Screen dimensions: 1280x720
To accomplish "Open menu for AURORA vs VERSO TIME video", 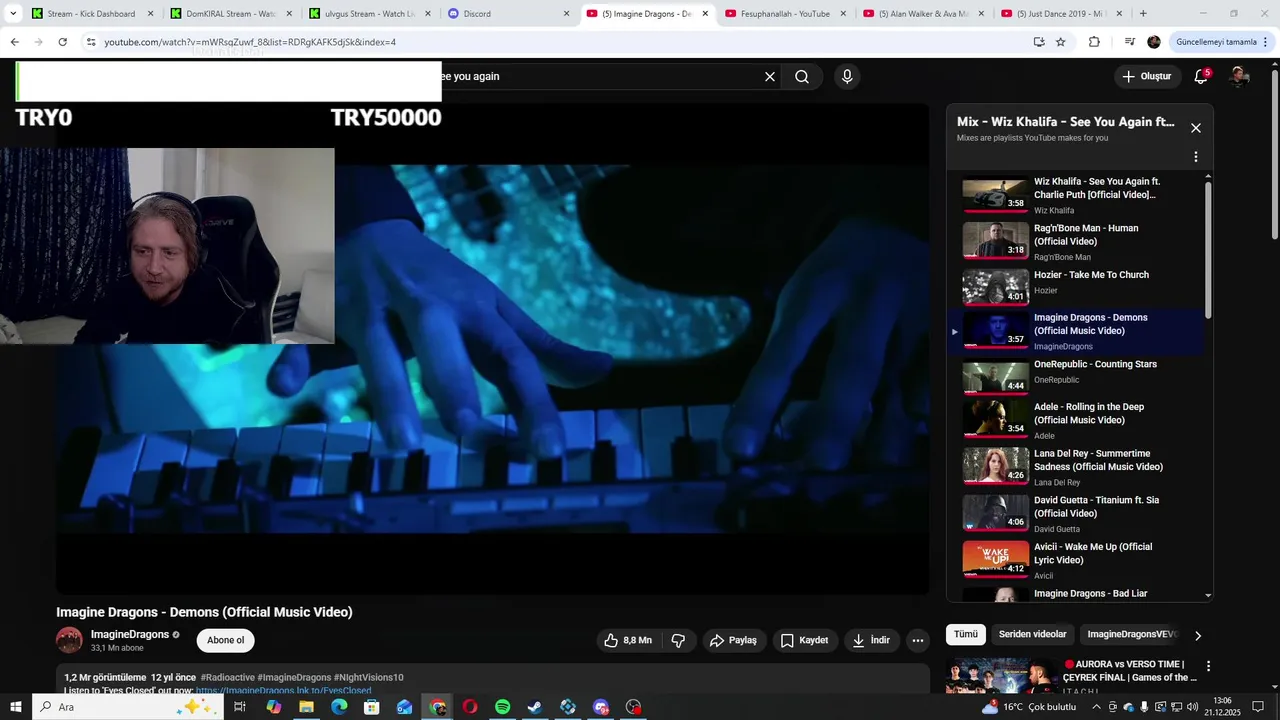I will coord(1208,666).
